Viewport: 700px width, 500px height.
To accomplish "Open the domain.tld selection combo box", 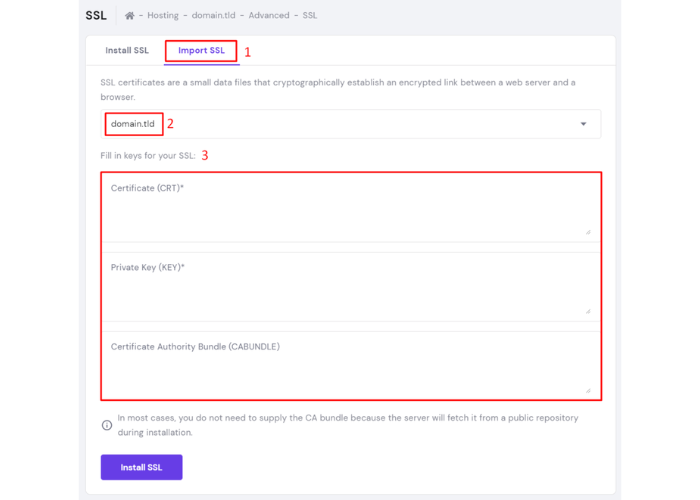I will [350, 124].
